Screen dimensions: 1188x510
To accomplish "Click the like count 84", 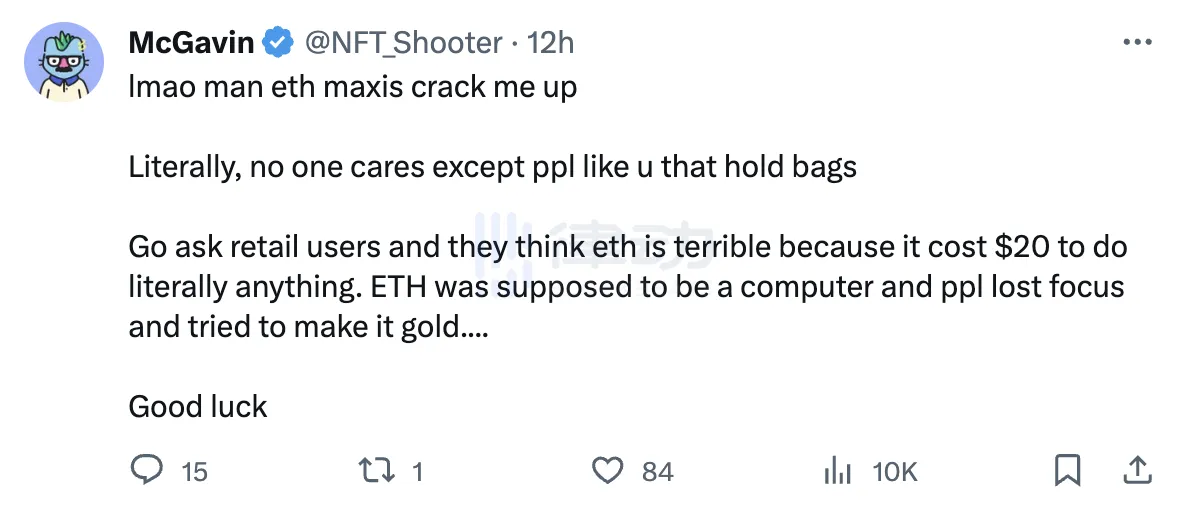I will point(657,471).
